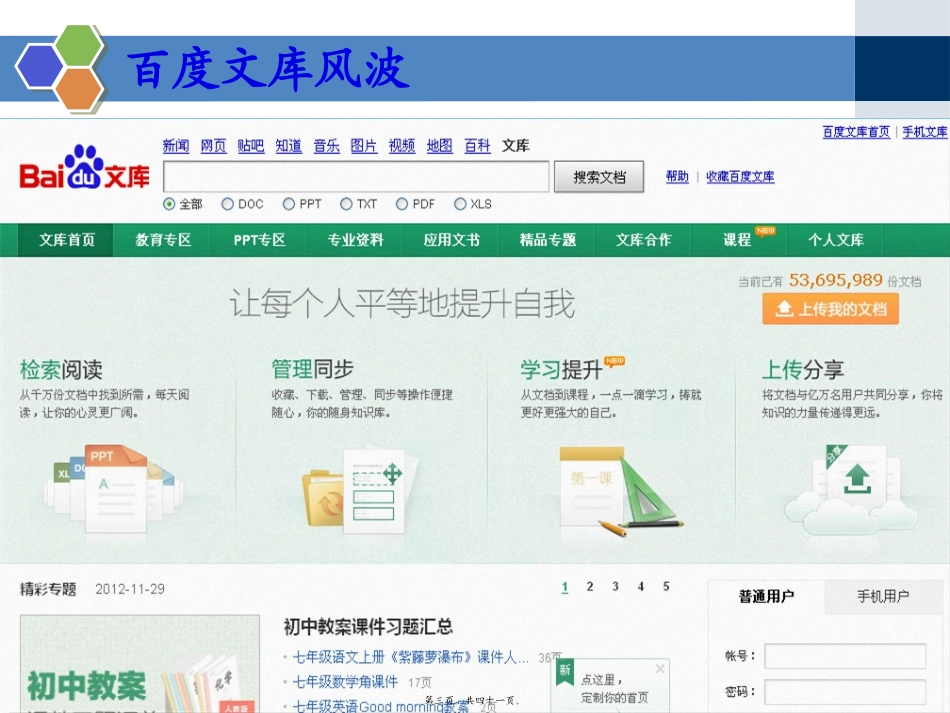950x713 pixels.
Task: Click the 百度文库首页 link
Action: (x=856, y=131)
